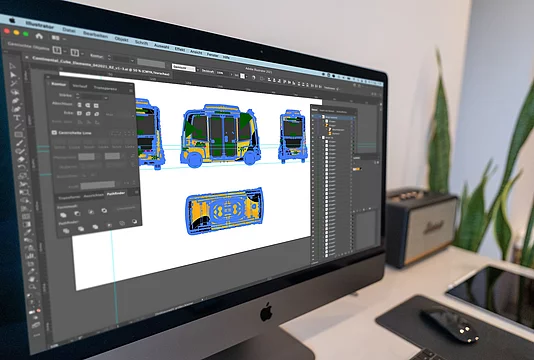This screenshot has width=534, height=360.
Task: Collapse the second top-level layer group
Action: pos(320,138)
